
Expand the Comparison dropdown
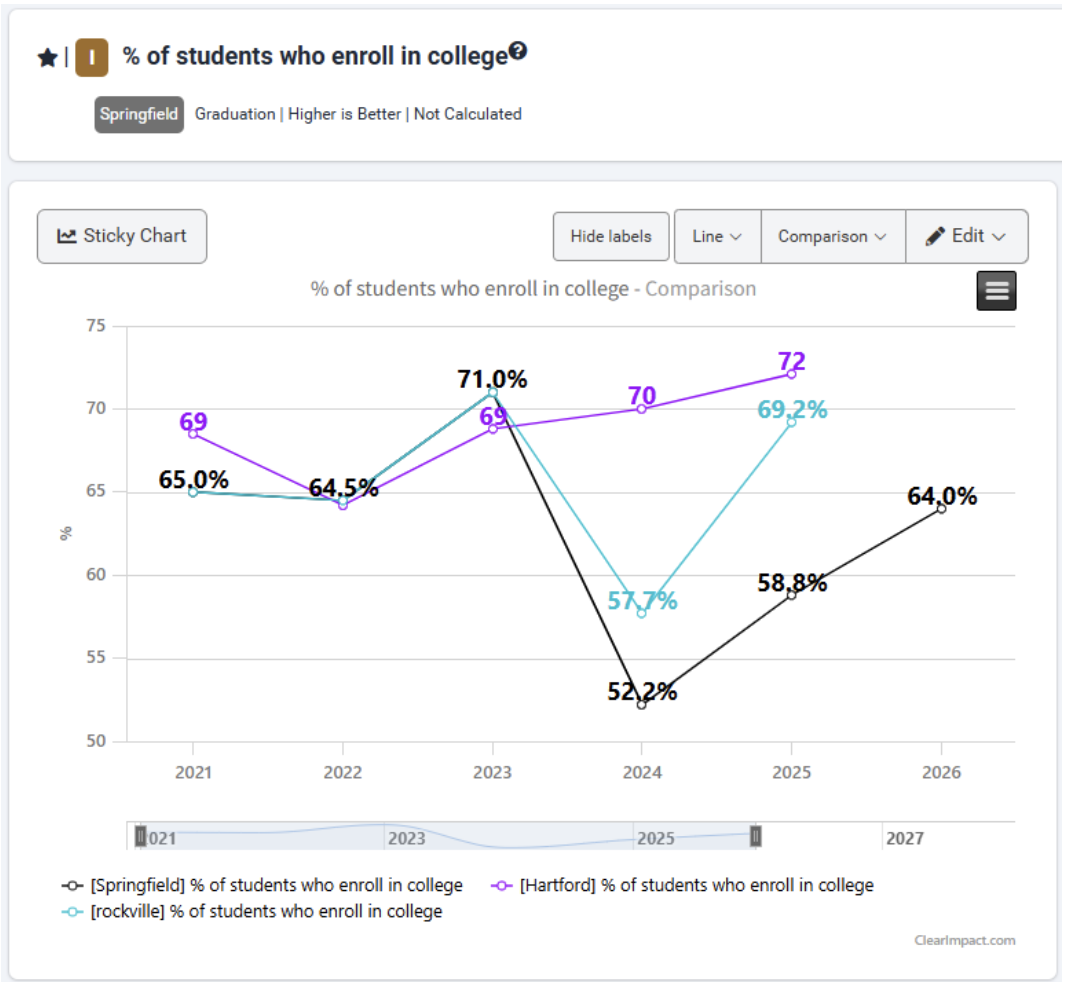pyautogui.click(x=832, y=236)
